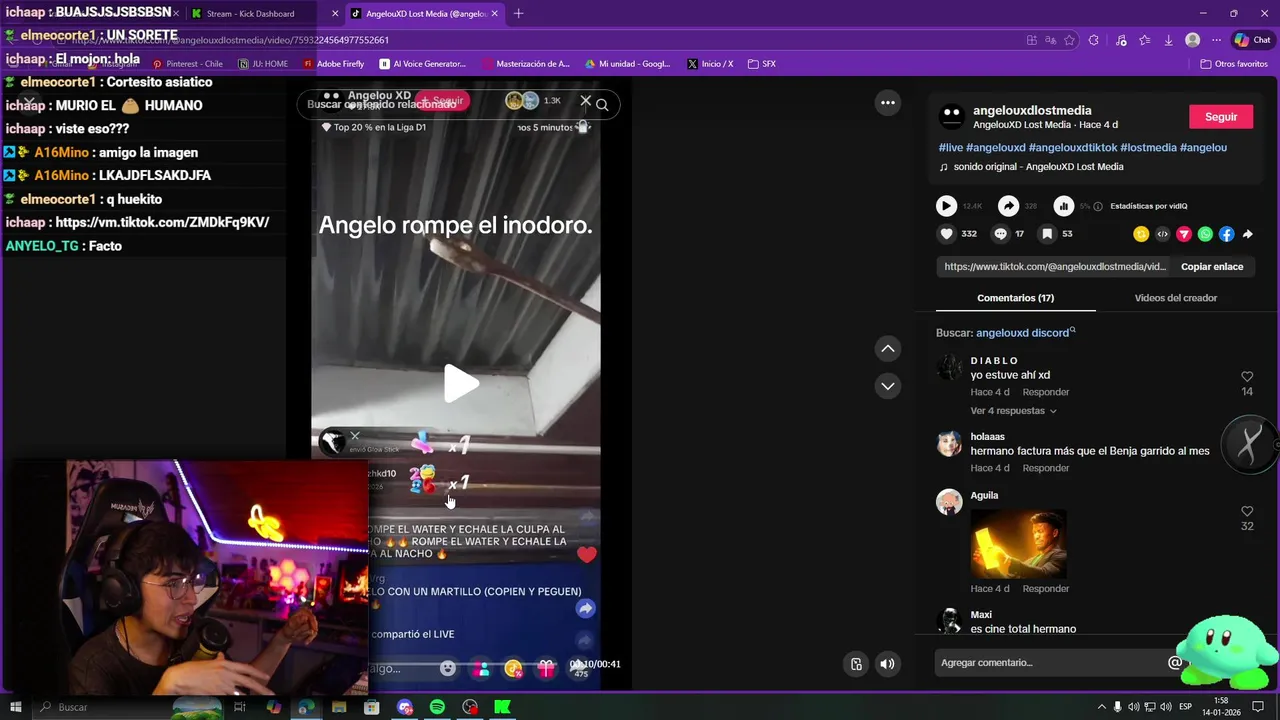Open browser settings and more menu

[x=1215, y=40]
